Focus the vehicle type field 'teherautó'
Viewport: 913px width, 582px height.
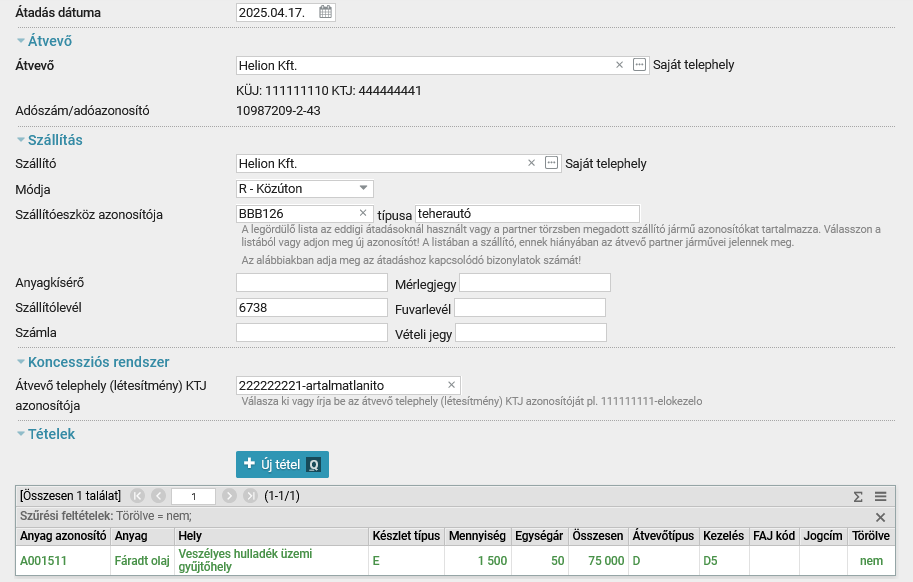(527, 214)
